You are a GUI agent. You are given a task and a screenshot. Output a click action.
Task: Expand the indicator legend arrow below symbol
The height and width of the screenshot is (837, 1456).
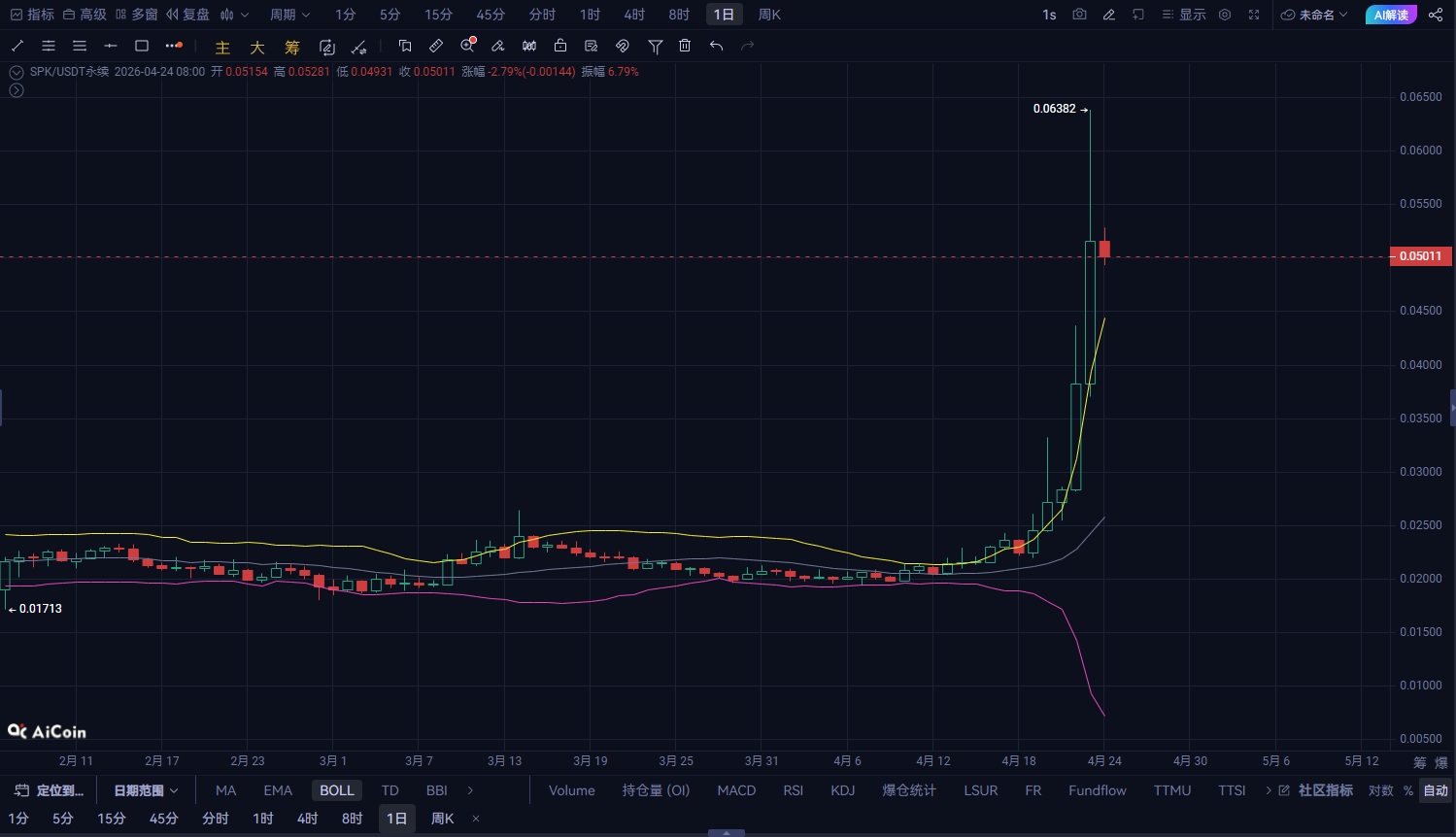pos(16,90)
